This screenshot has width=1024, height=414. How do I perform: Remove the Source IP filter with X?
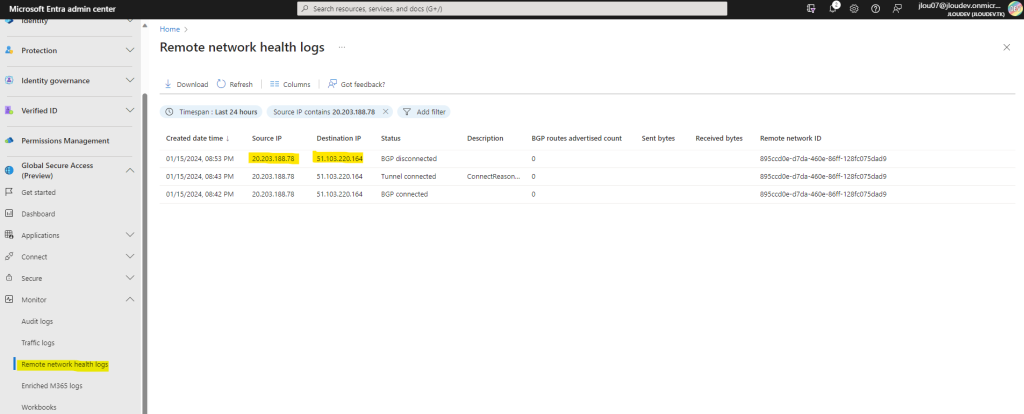(x=385, y=112)
